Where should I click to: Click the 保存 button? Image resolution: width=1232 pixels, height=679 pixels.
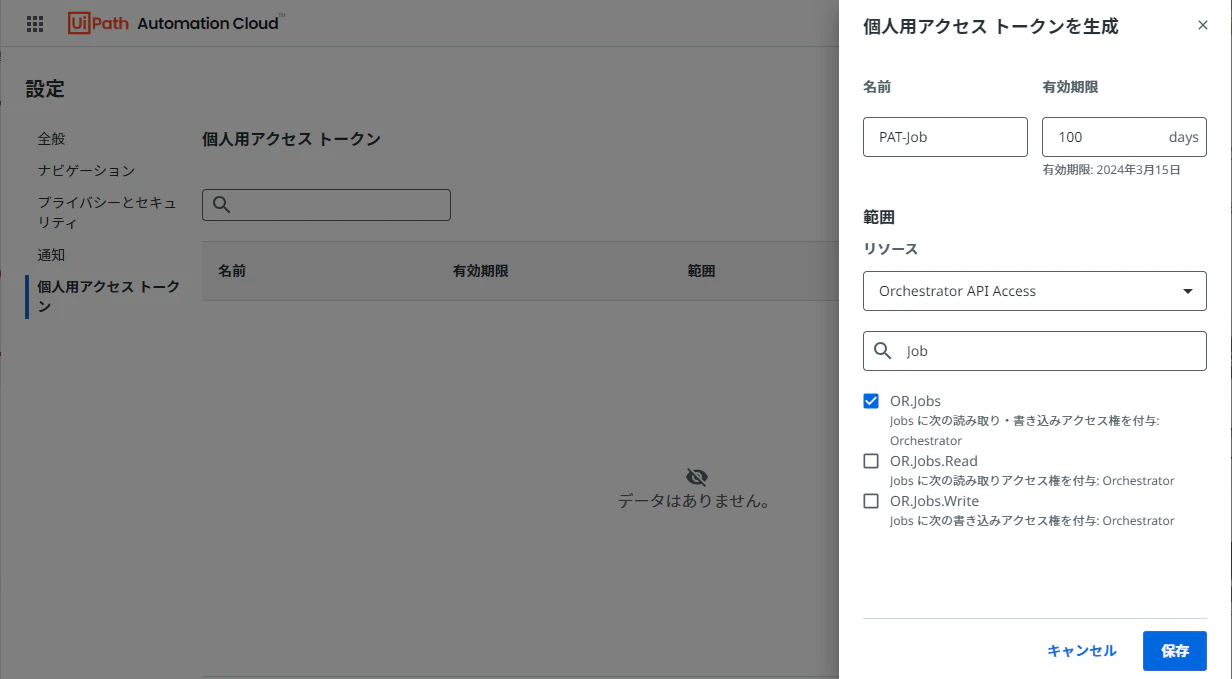click(1175, 651)
